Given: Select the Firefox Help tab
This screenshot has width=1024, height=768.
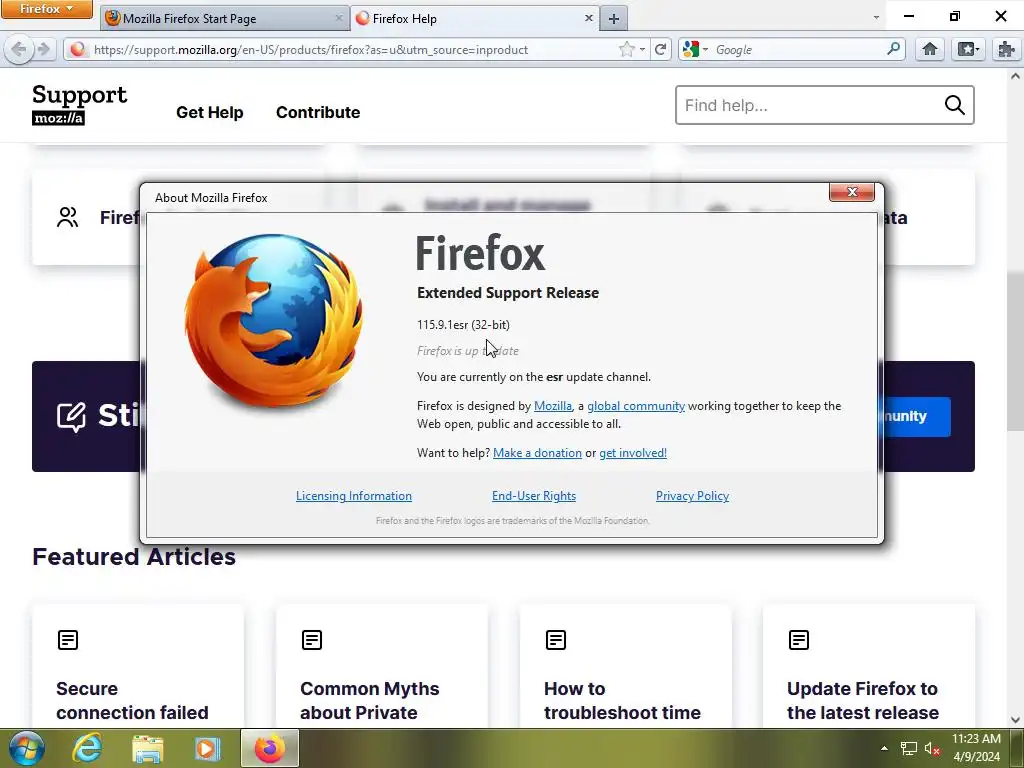Looking at the screenshot, I should click(474, 18).
